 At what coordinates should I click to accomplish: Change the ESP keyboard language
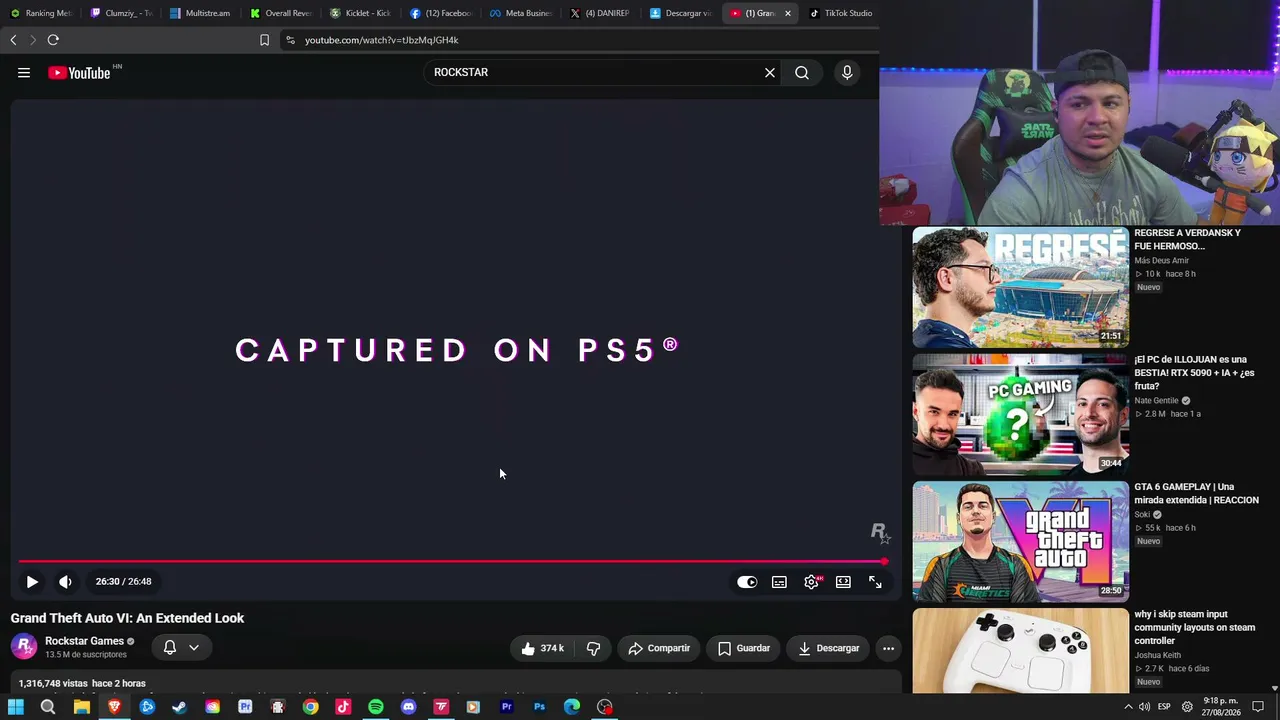point(1164,707)
